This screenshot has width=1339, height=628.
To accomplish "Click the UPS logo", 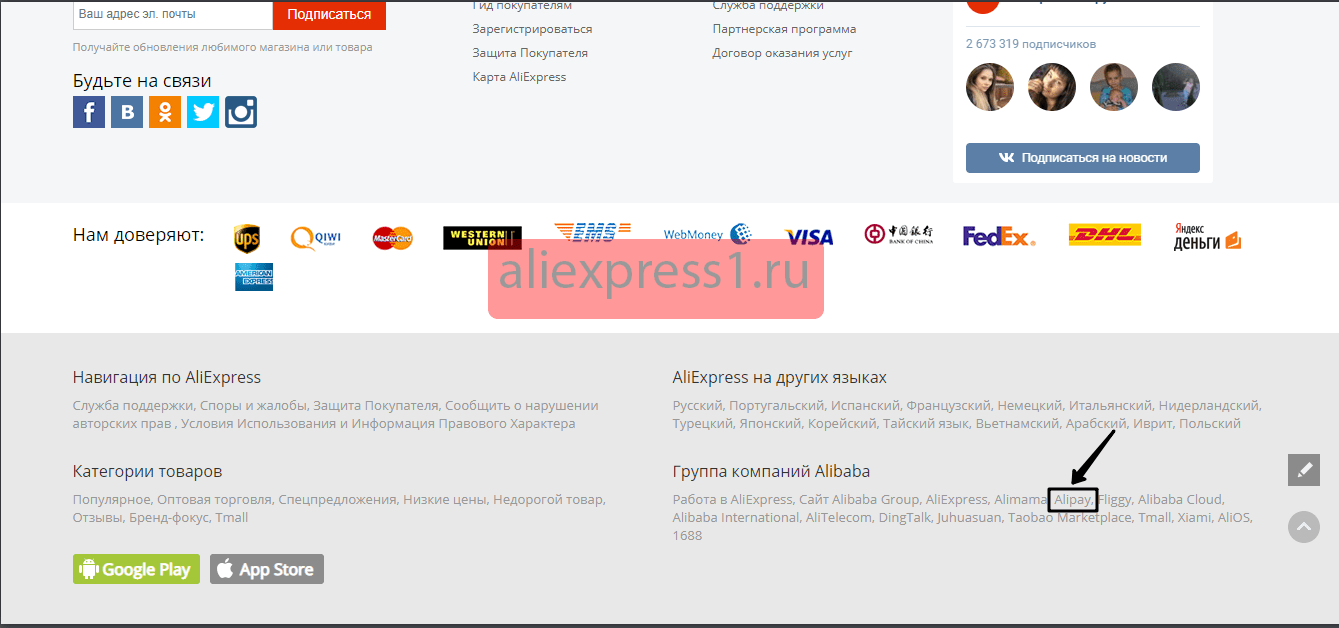I will [x=247, y=239].
